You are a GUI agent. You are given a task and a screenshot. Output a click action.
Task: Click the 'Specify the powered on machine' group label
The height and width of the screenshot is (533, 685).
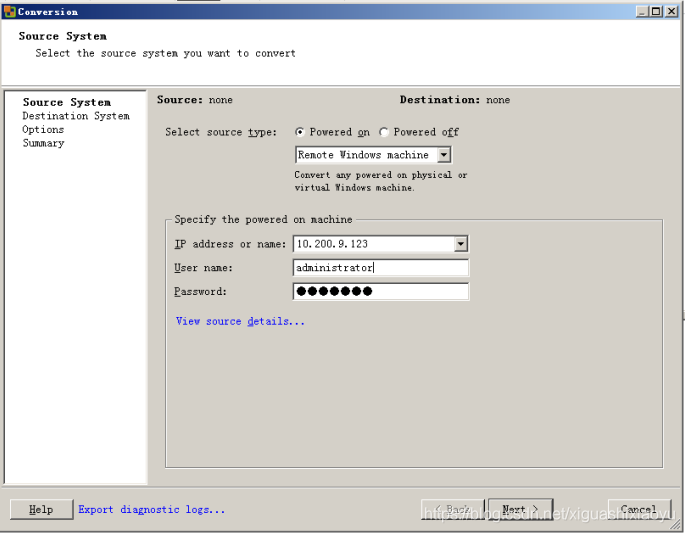[263, 219]
